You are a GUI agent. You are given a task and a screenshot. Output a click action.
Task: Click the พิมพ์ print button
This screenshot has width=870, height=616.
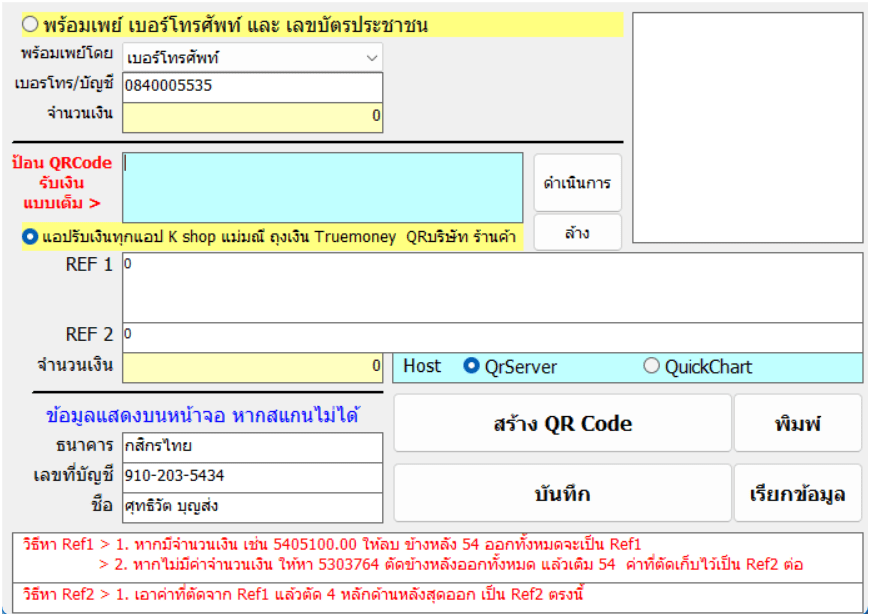pyautogui.click(x=797, y=423)
